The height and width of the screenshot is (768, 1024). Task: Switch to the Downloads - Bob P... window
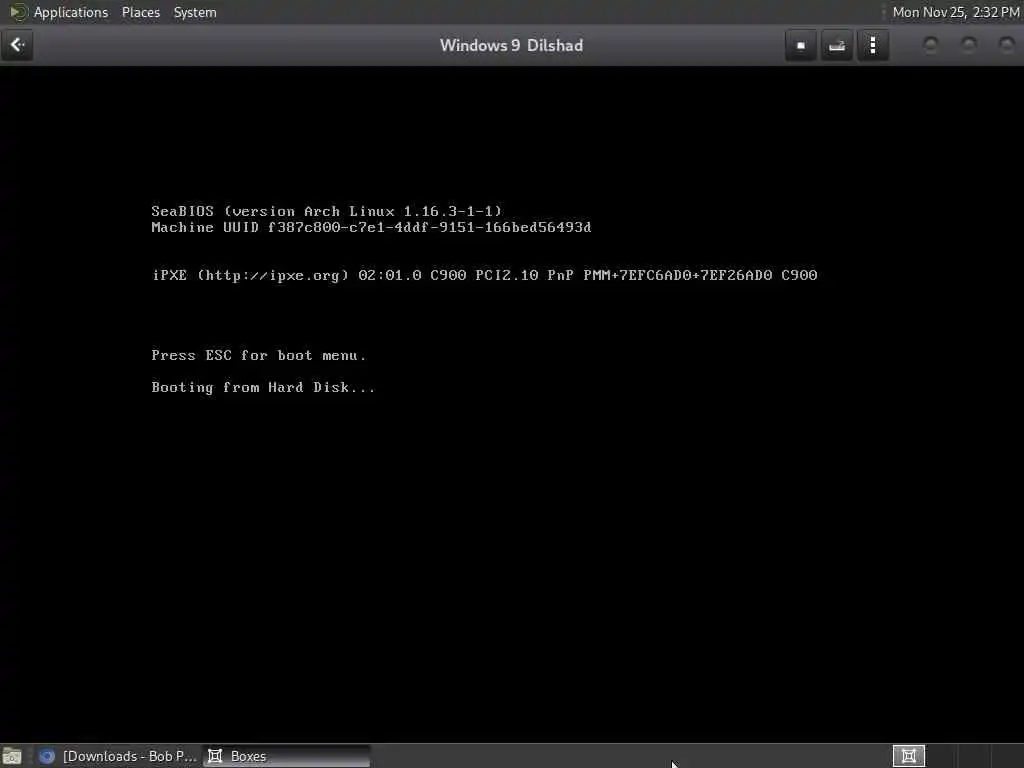click(118, 756)
